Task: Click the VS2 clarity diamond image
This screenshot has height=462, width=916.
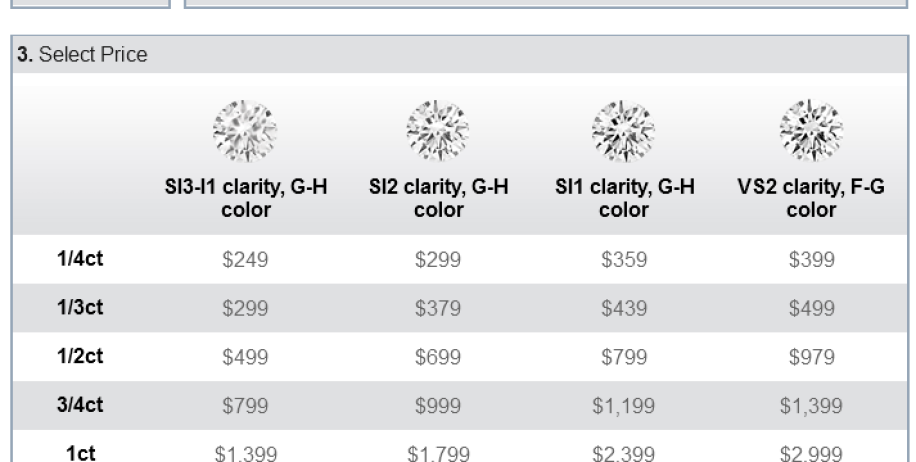Action: click(811, 131)
